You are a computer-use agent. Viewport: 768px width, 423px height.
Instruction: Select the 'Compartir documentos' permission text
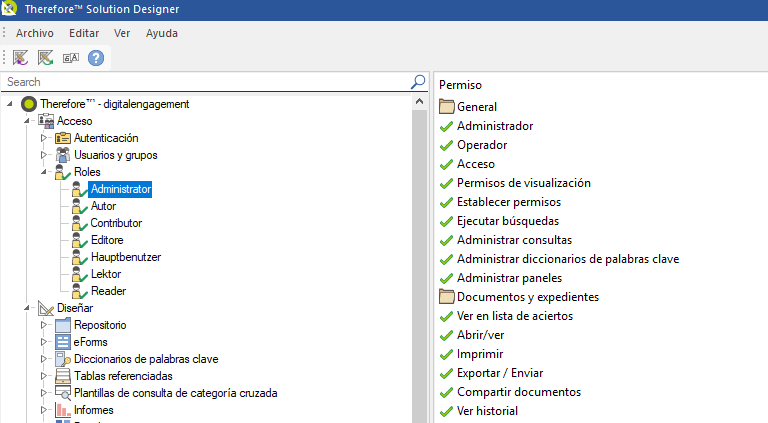coord(519,392)
